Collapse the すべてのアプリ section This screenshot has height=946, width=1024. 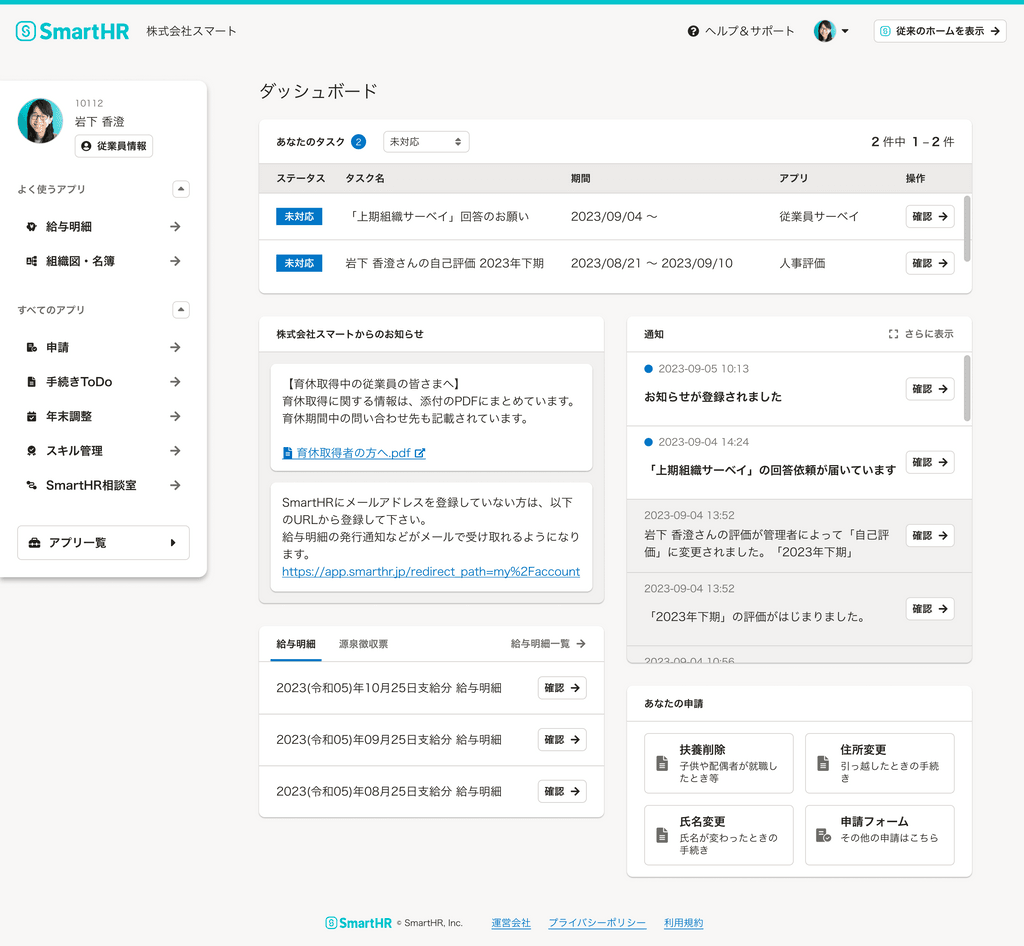tap(181, 309)
